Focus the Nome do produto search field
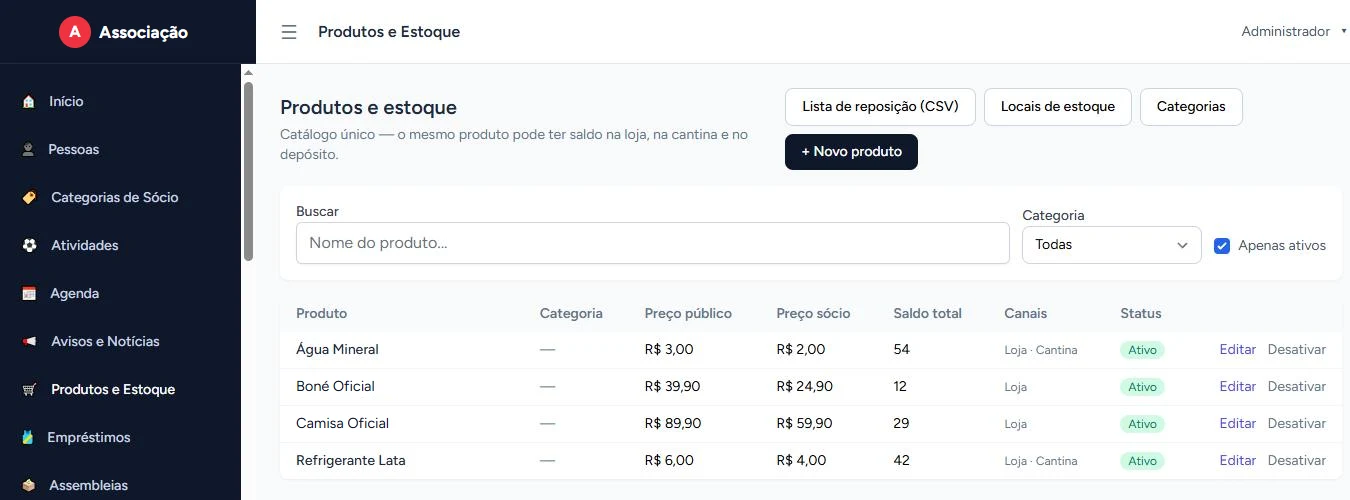This screenshot has width=1350, height=500. [x=652, y=243]
